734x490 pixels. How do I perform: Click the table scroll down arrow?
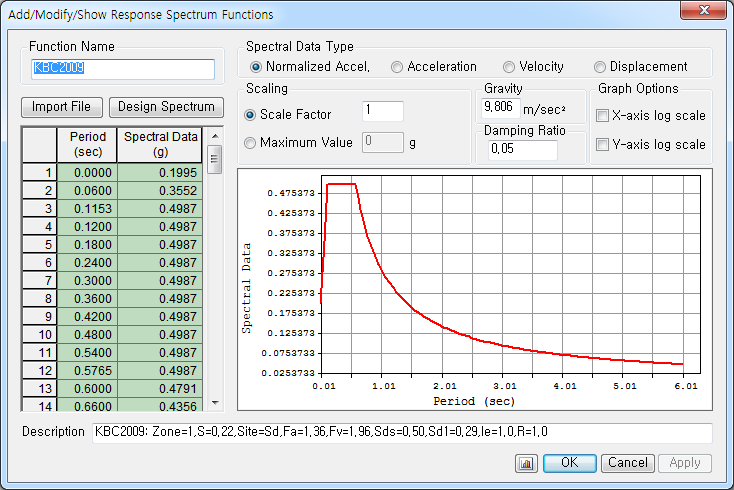tap(215, 402)
